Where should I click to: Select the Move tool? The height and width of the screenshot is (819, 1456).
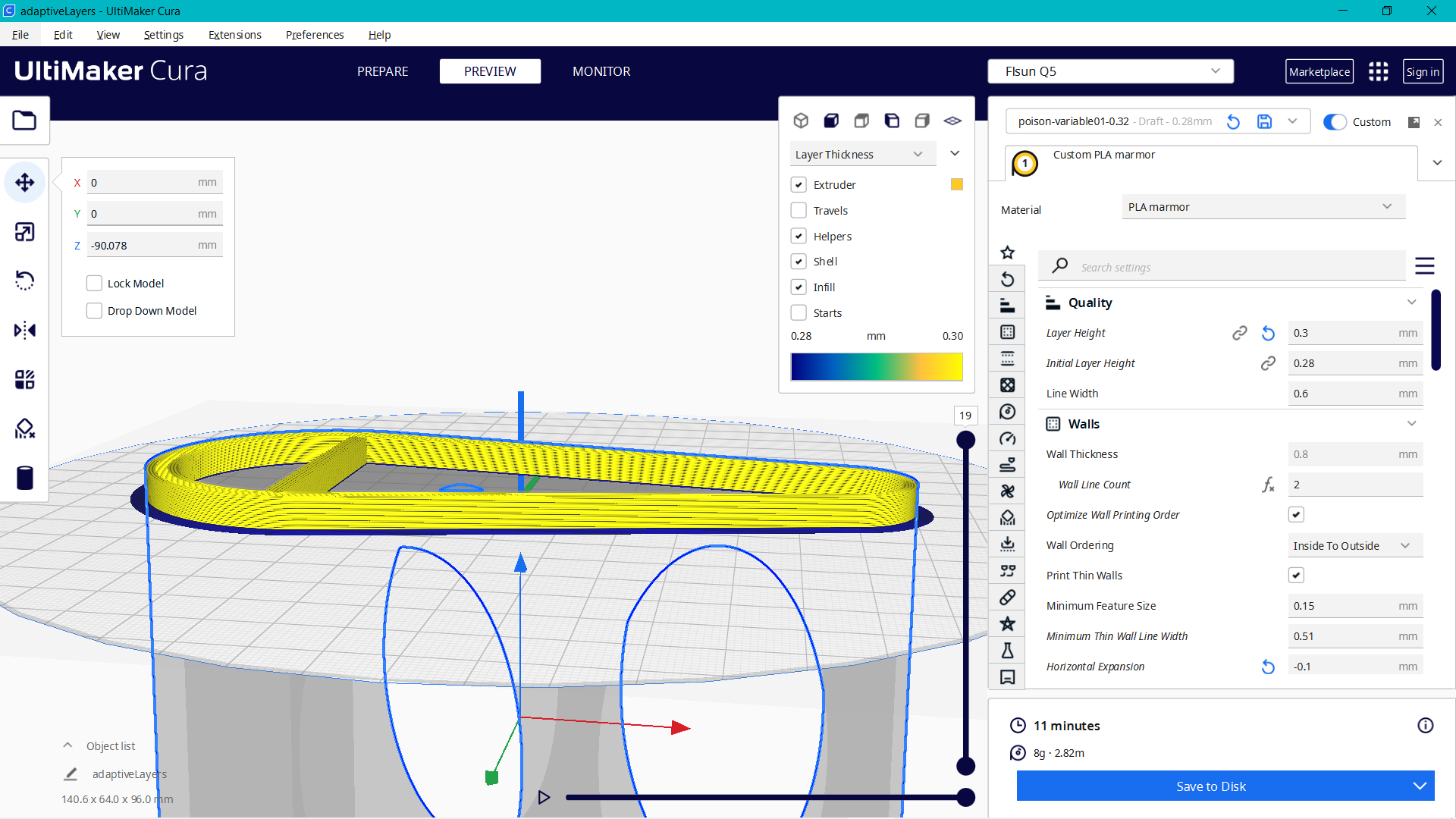[24, 183]
